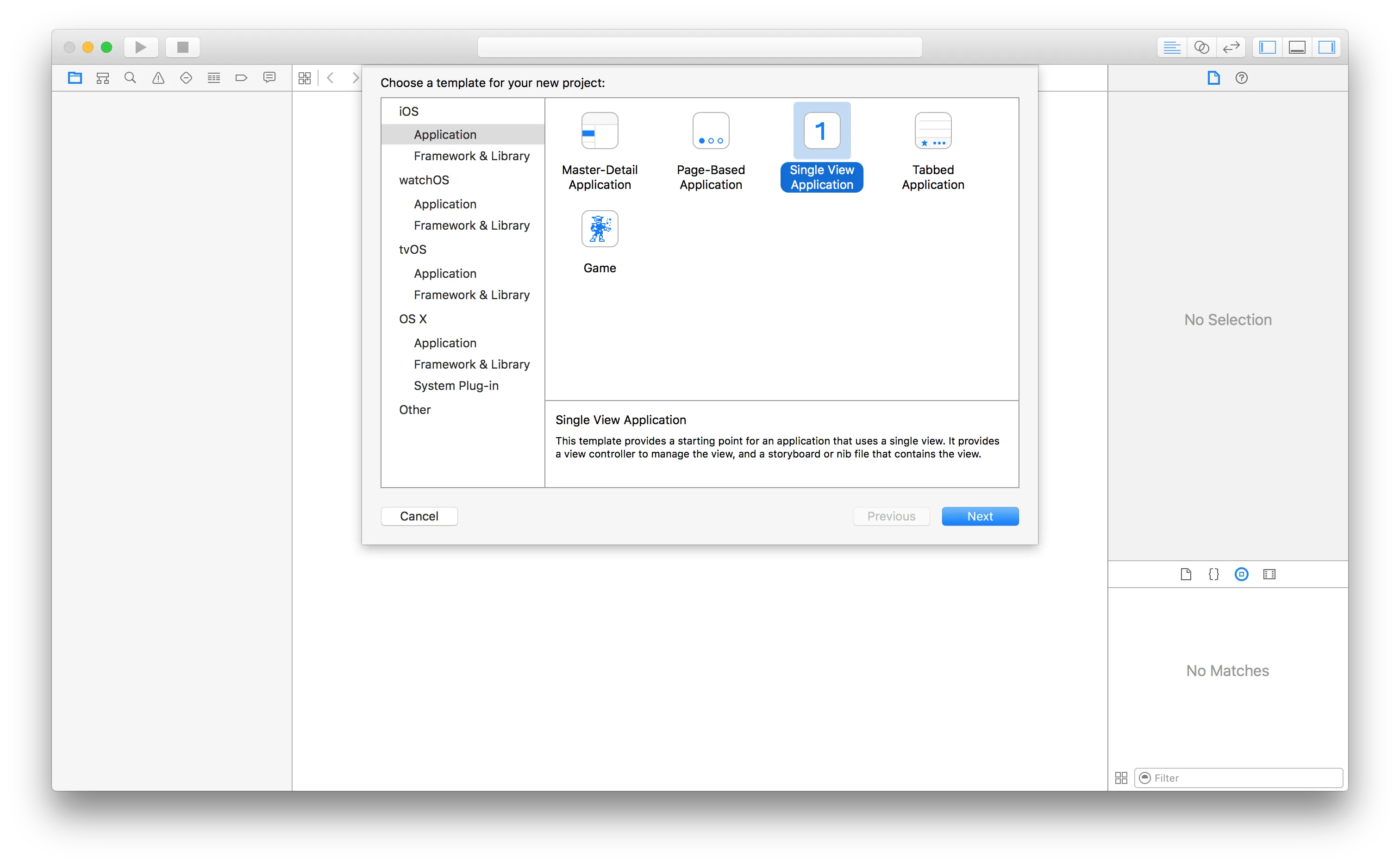
Task: Open the Report navigator speech bubble icon
Action: 269,77
